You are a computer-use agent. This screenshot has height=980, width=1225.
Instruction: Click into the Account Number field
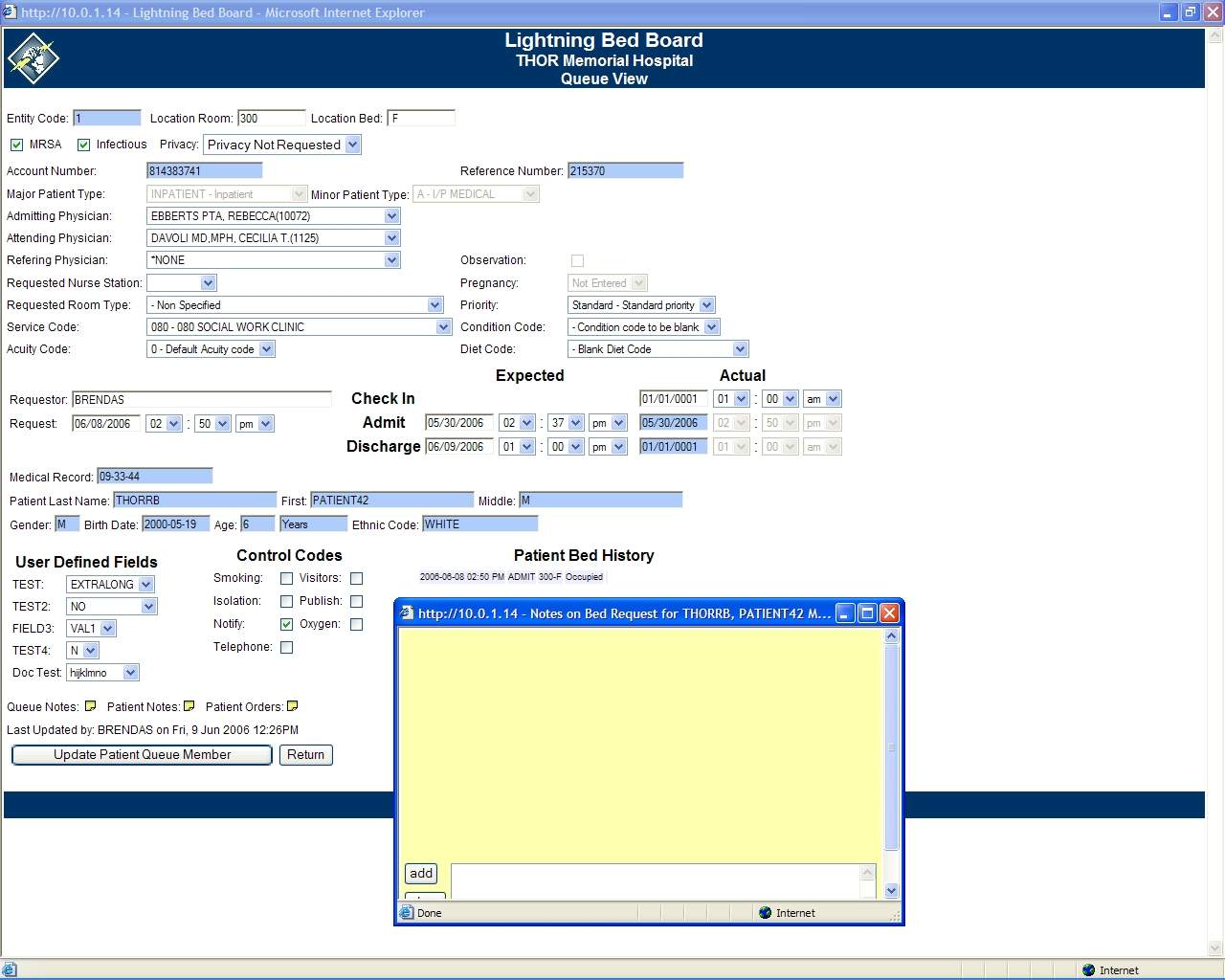click(205, 171)
